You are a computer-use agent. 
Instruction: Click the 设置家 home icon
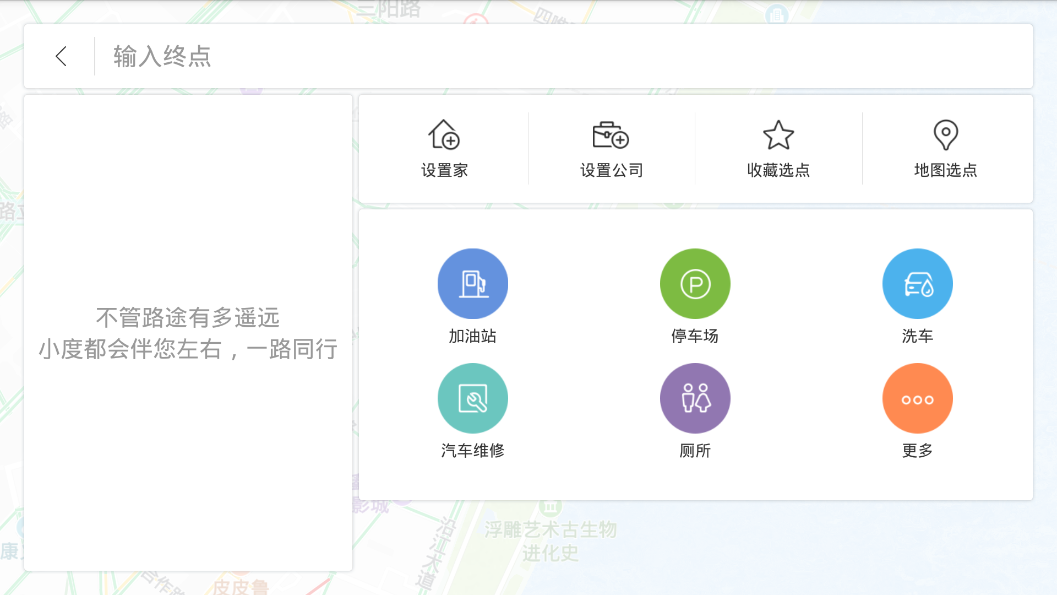[x=443, y=134]
